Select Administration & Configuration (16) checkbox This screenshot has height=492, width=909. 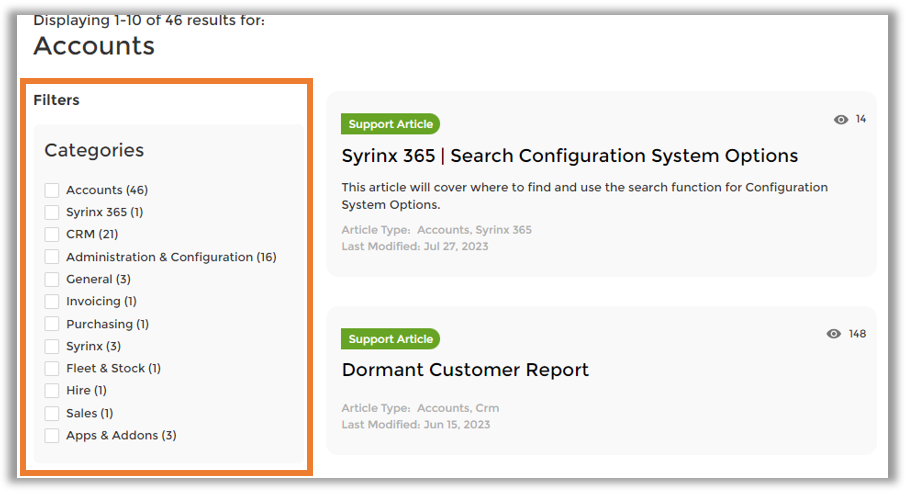[52, 257]
